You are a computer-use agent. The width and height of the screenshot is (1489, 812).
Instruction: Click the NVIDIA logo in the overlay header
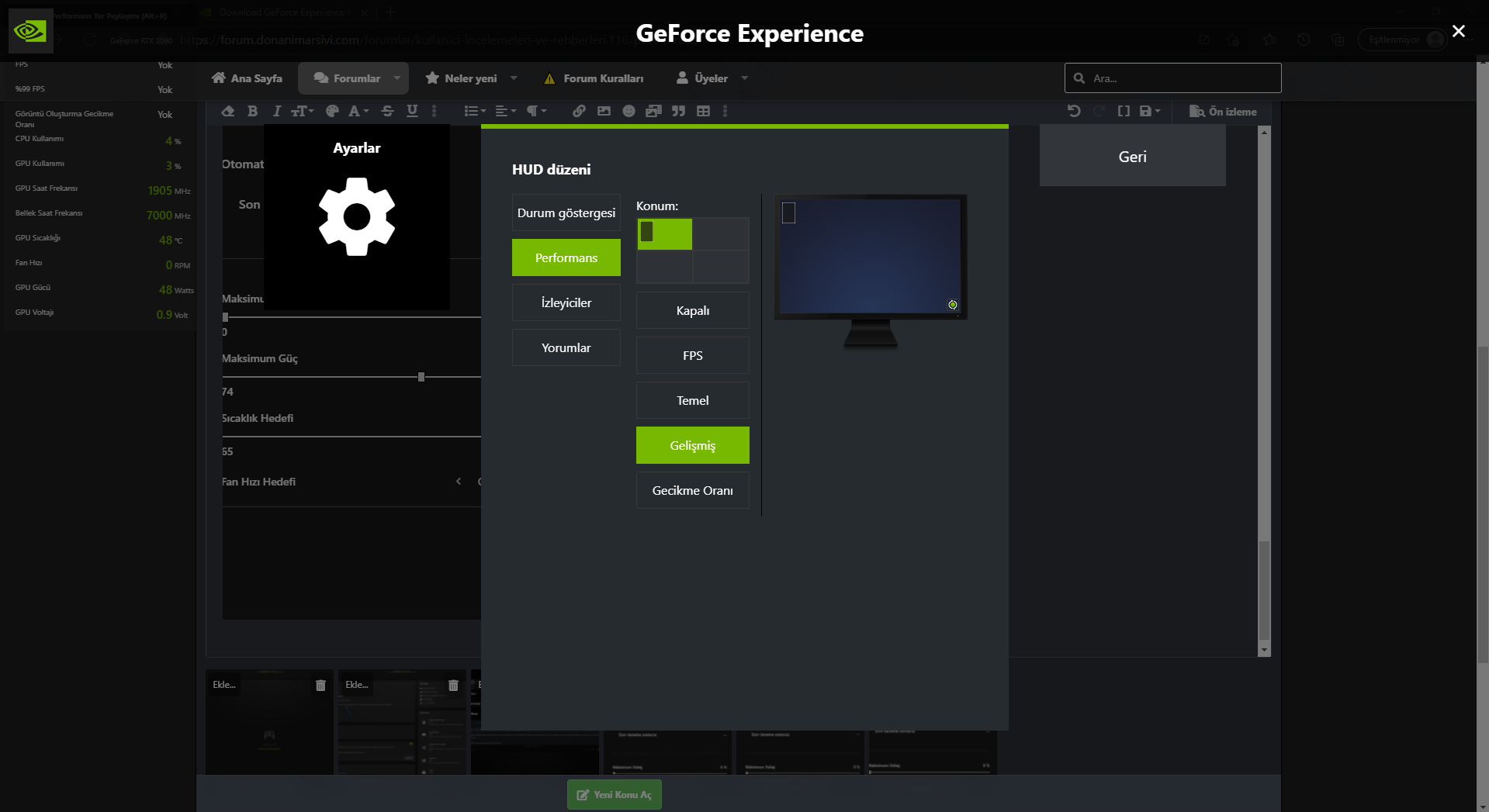point(31,31)
